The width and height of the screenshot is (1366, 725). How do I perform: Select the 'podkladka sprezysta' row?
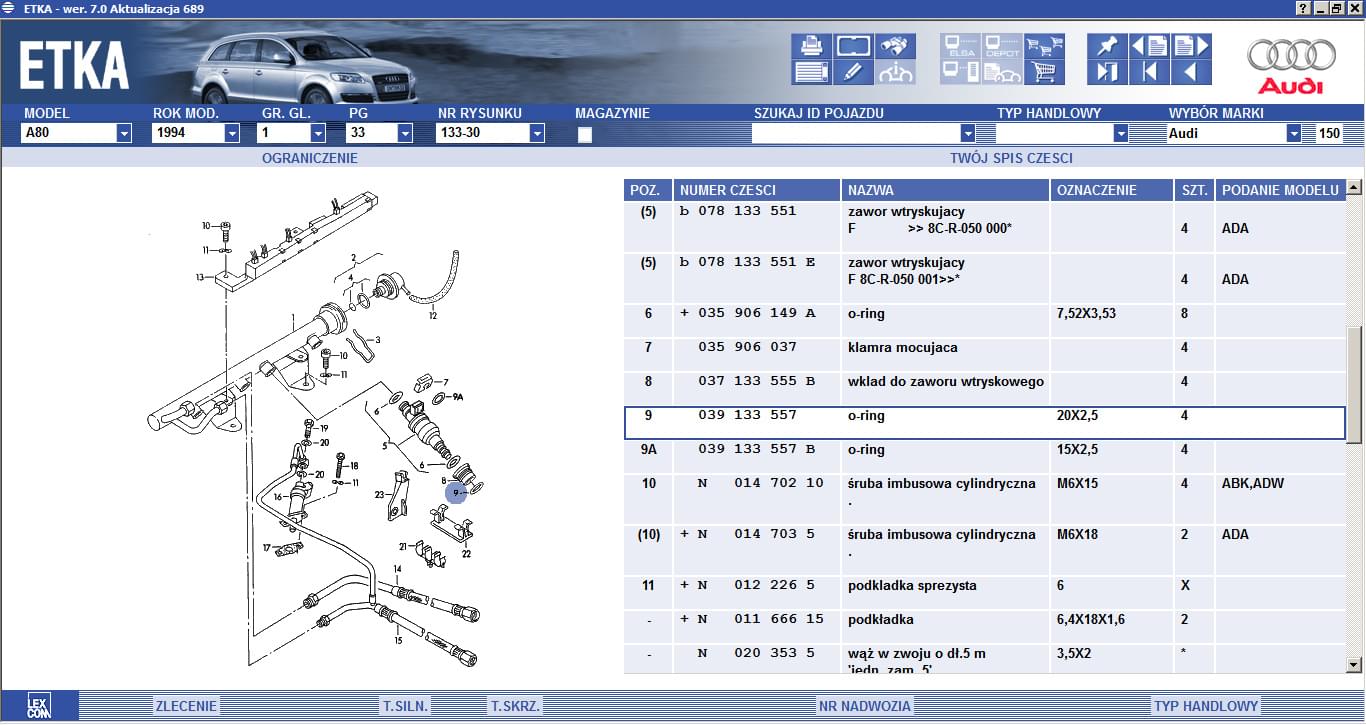point(985,593)
